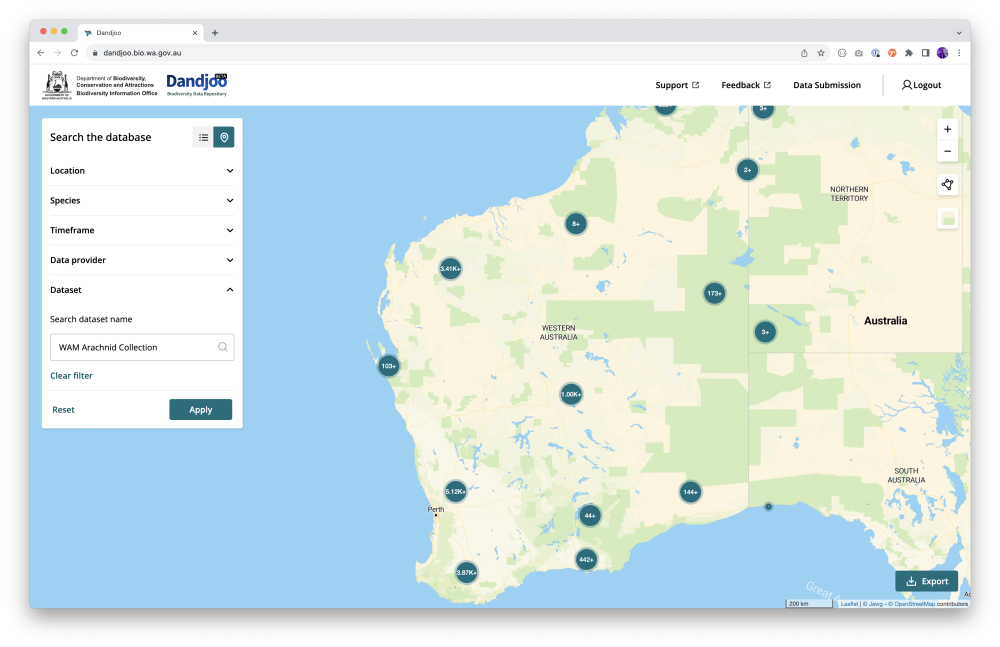The width and height of the screenshot is (1000, 647).
Task: Click the WA Government crest logo
Action: [x=57, y=85]
